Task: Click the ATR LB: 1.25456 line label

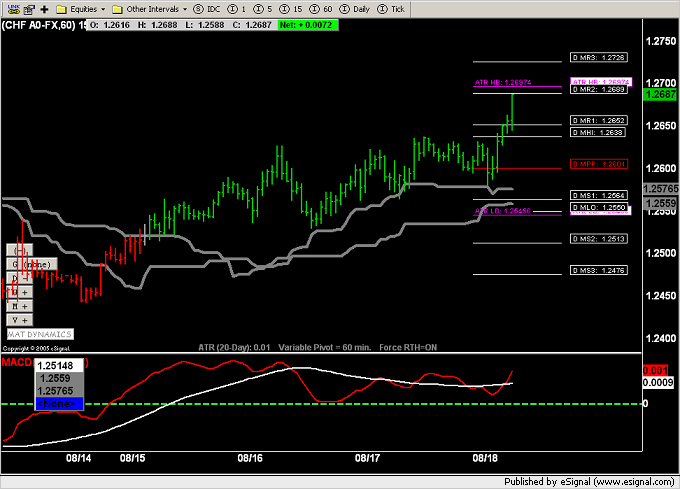Action: click(x=503, y=211)
